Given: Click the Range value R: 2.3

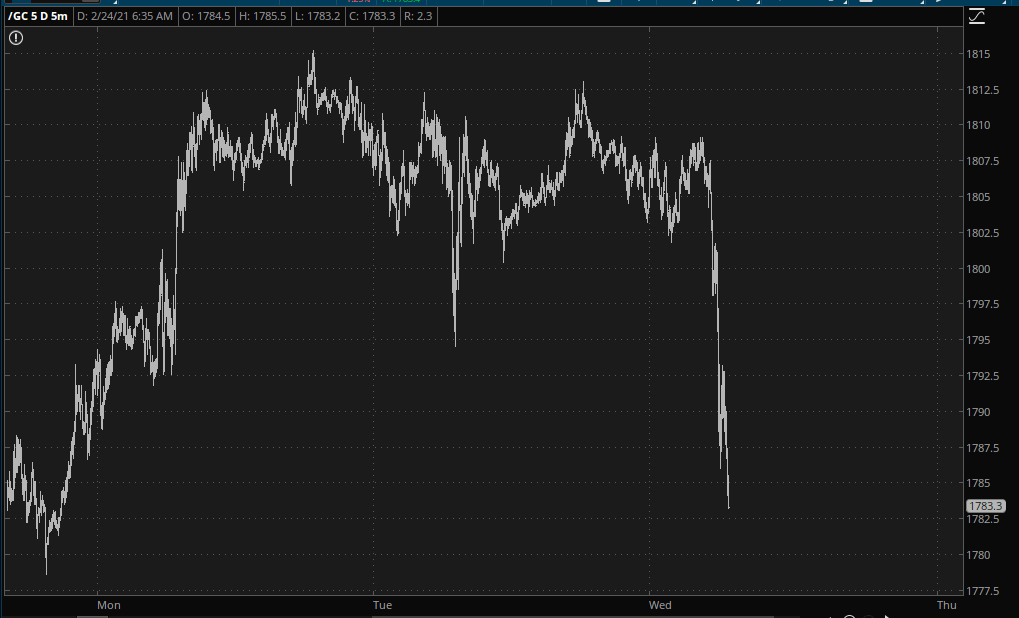Looking at the screenshot, I should 419,16.
